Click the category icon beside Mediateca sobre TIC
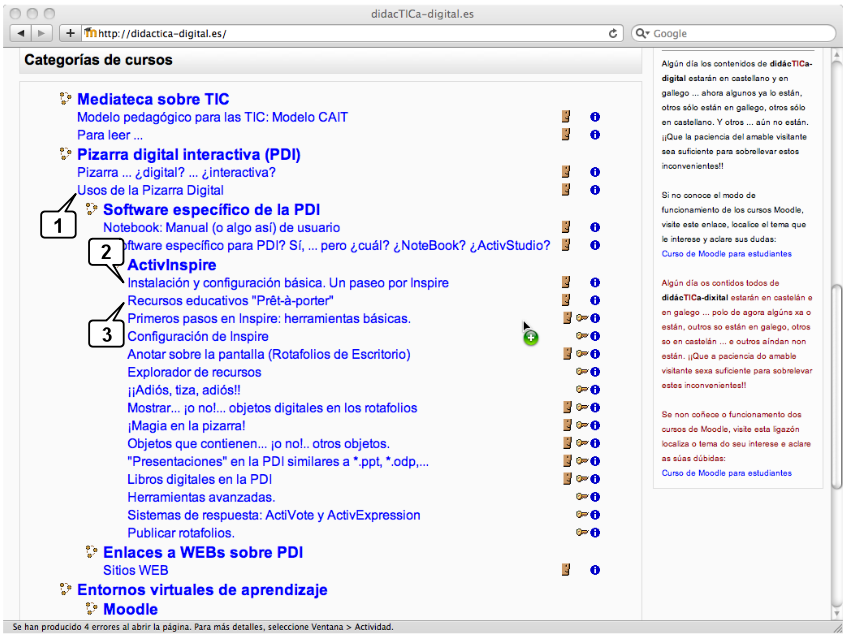The height and width of the screenshot is (637, 846). (x=66, y=99)
